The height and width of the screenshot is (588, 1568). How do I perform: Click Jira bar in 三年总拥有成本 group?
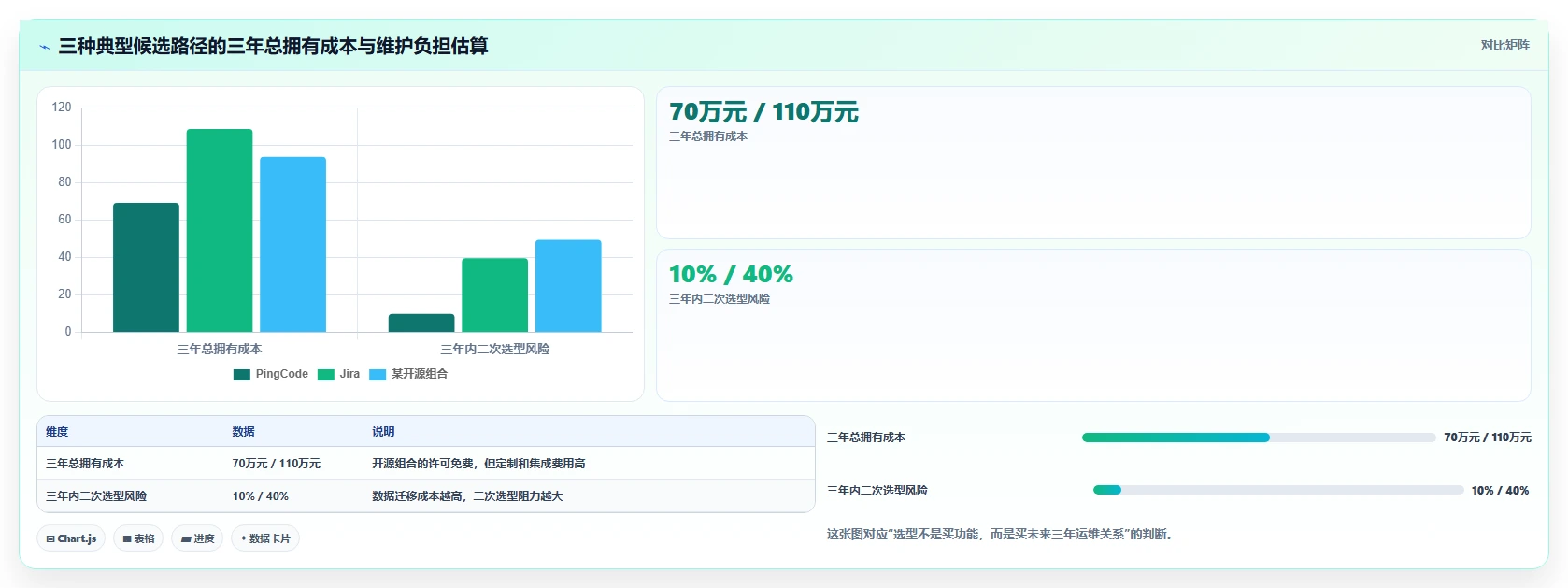point(220,230)
